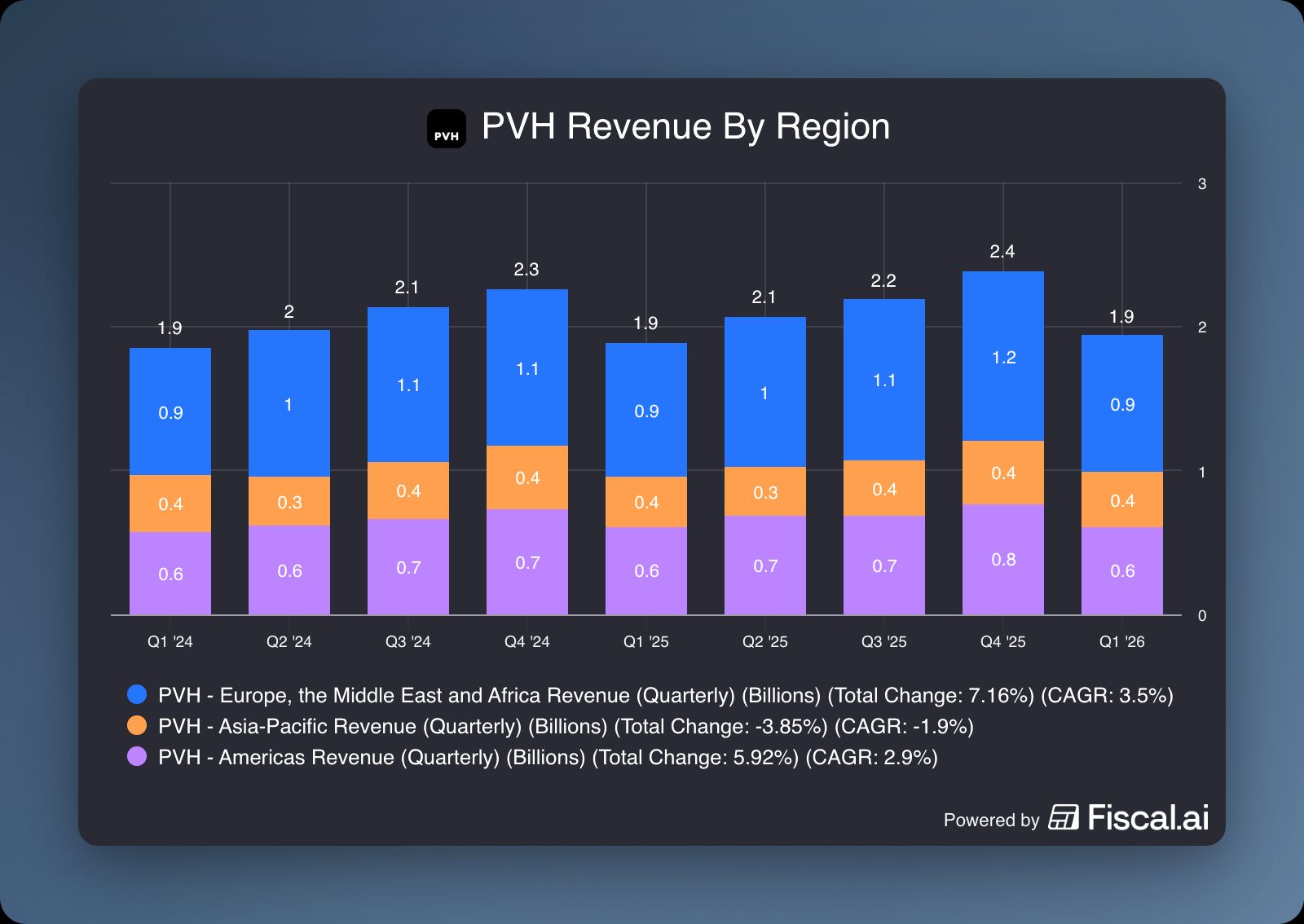This screenshot has height=924, width=1304.
Task: Click the 2.3 total label above Q4 '24
Action: (526, 269)
